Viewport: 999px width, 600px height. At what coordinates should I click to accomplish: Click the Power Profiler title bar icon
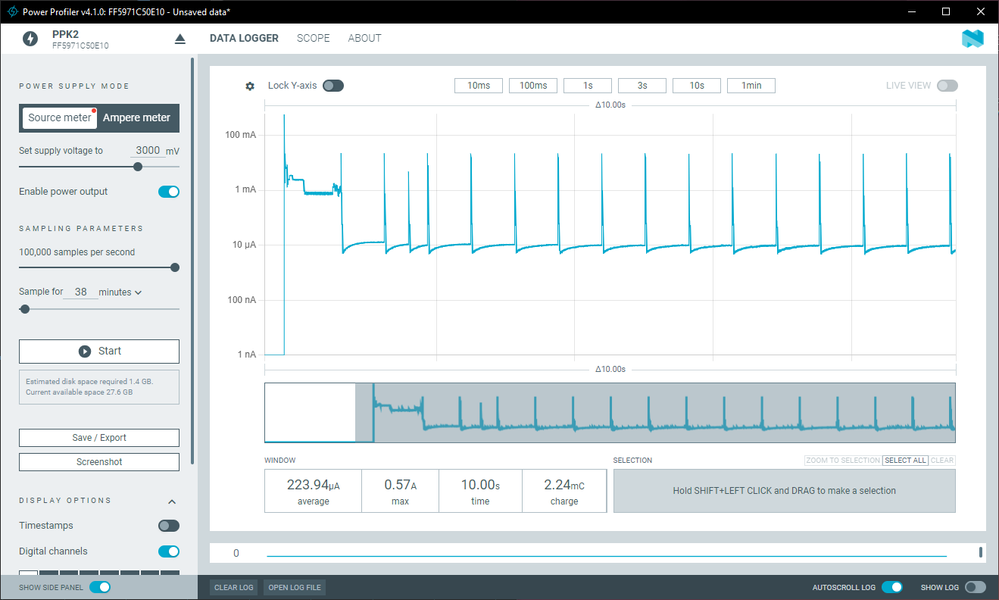[x=12, y=11]
